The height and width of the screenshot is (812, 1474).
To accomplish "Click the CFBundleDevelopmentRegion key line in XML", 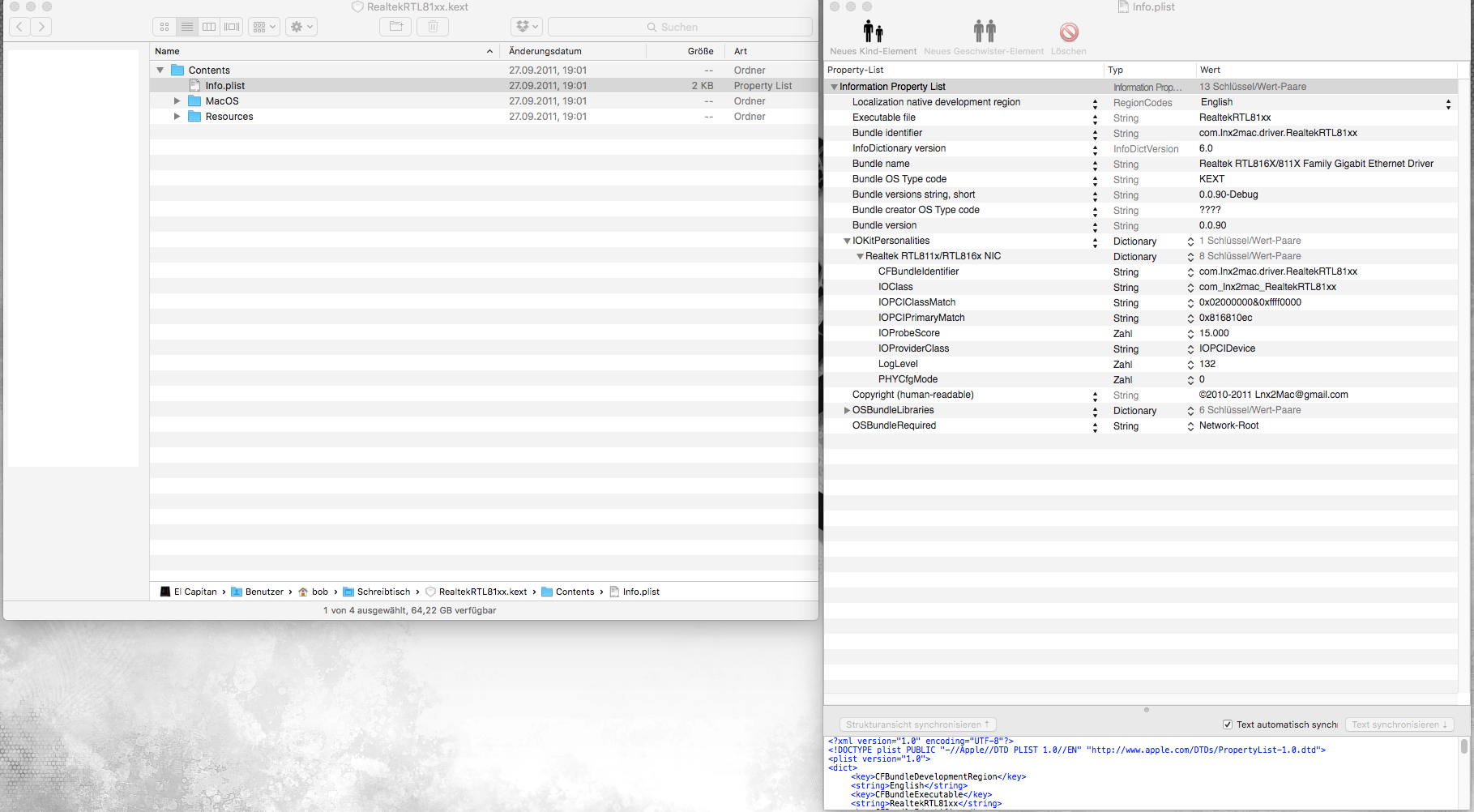I will click(938, 776).
